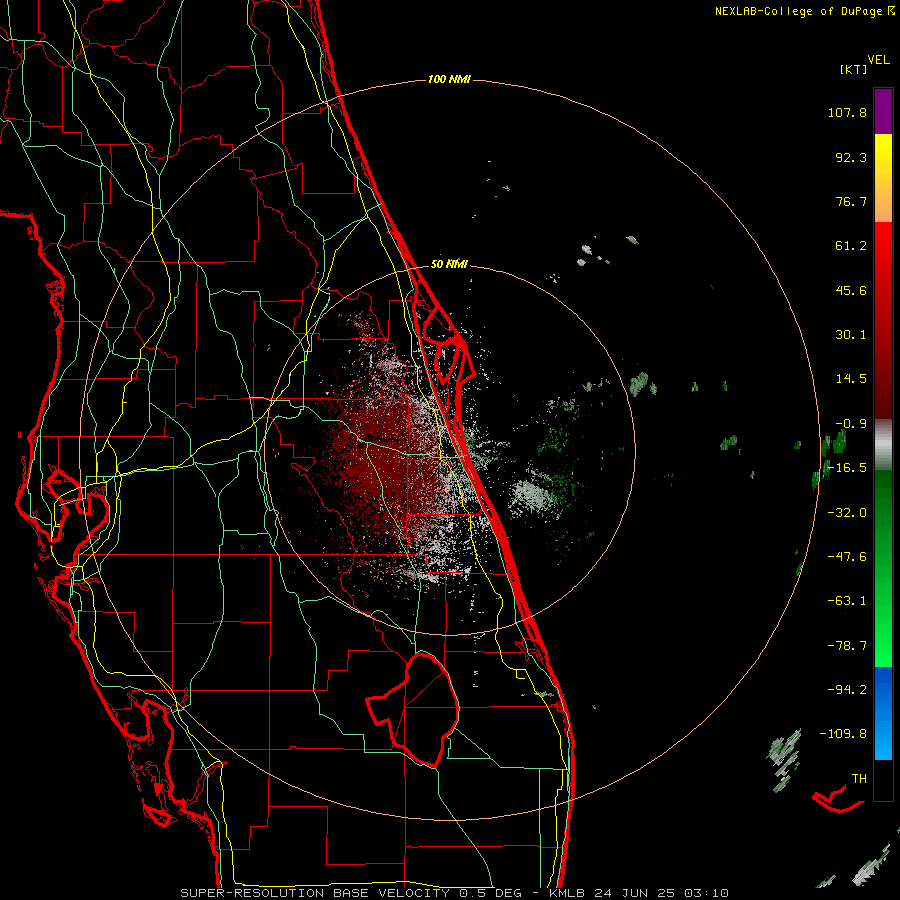This screenshot has width=900, height=900.
Task: Click the -78.7 velocity scale value
Action: (847, 646)
